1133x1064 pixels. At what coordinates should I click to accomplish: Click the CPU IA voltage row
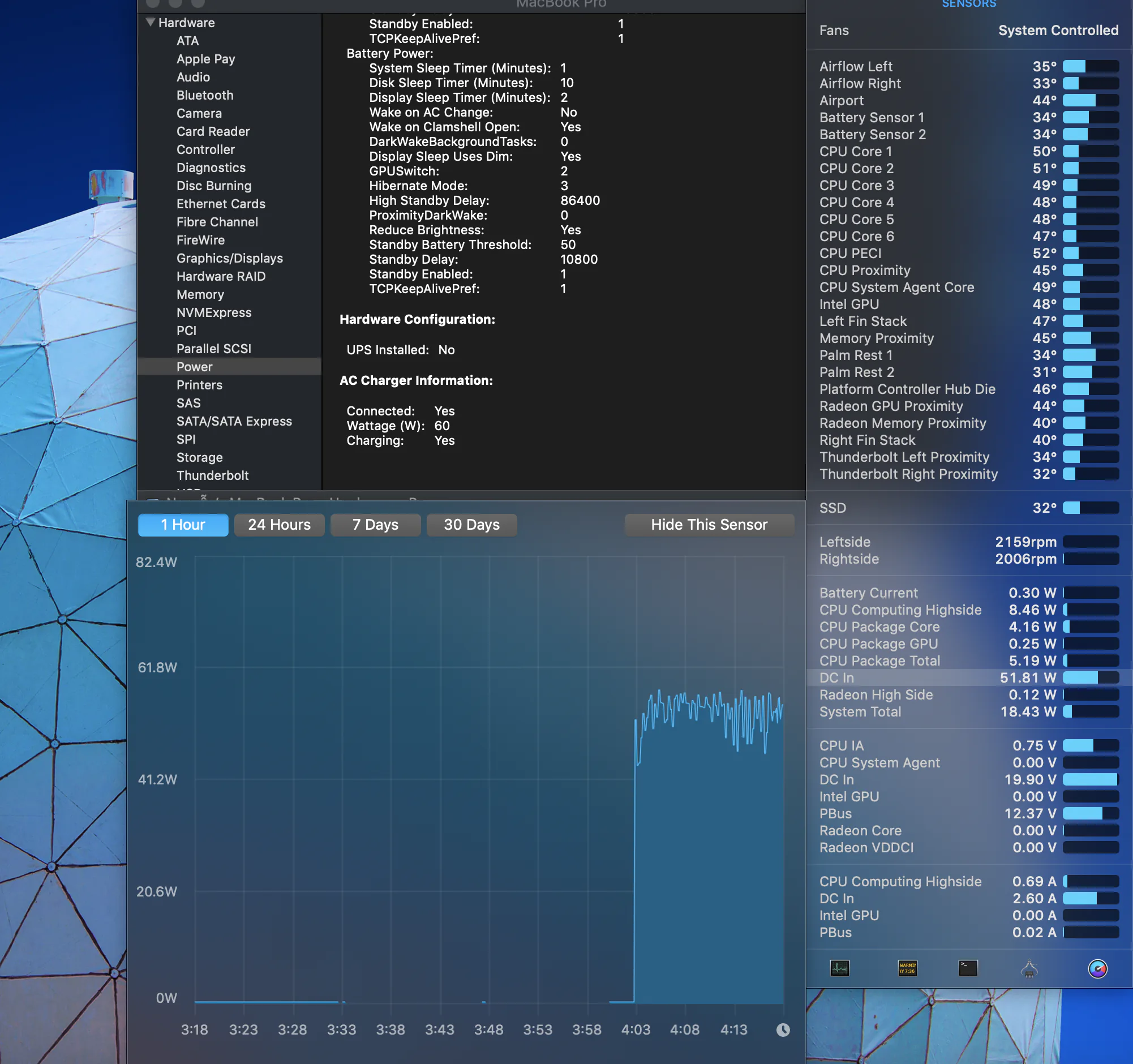click(969, 745)
